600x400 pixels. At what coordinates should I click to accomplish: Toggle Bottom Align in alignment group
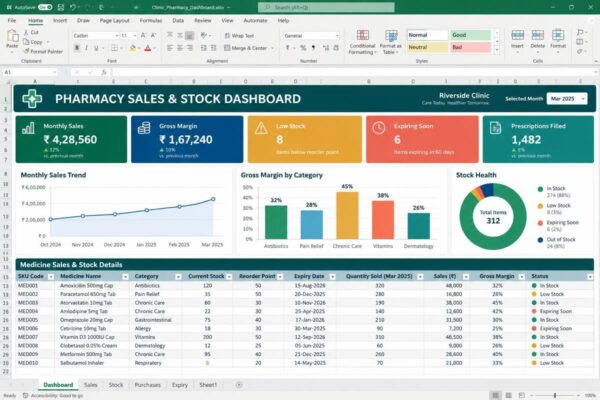point(189,36)
